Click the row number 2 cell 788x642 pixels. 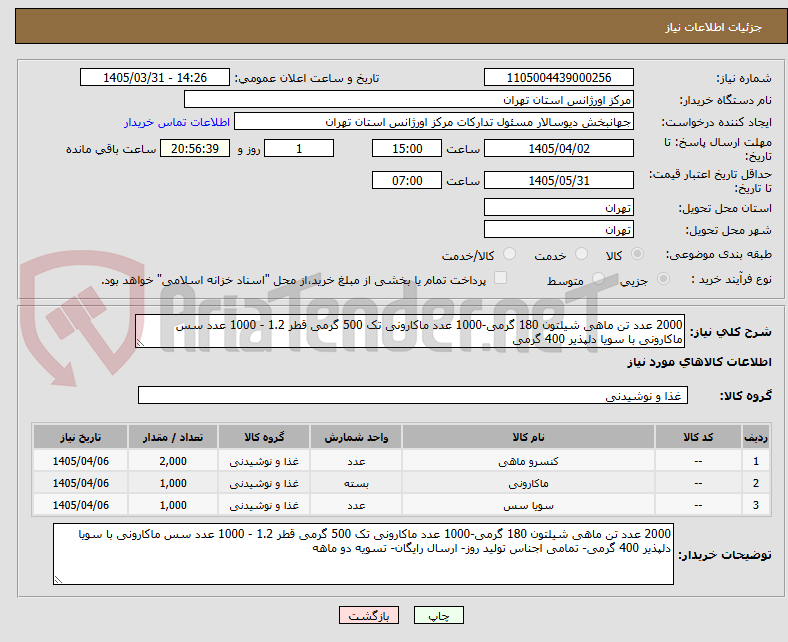pyautogui.click(x=756, y=483)
